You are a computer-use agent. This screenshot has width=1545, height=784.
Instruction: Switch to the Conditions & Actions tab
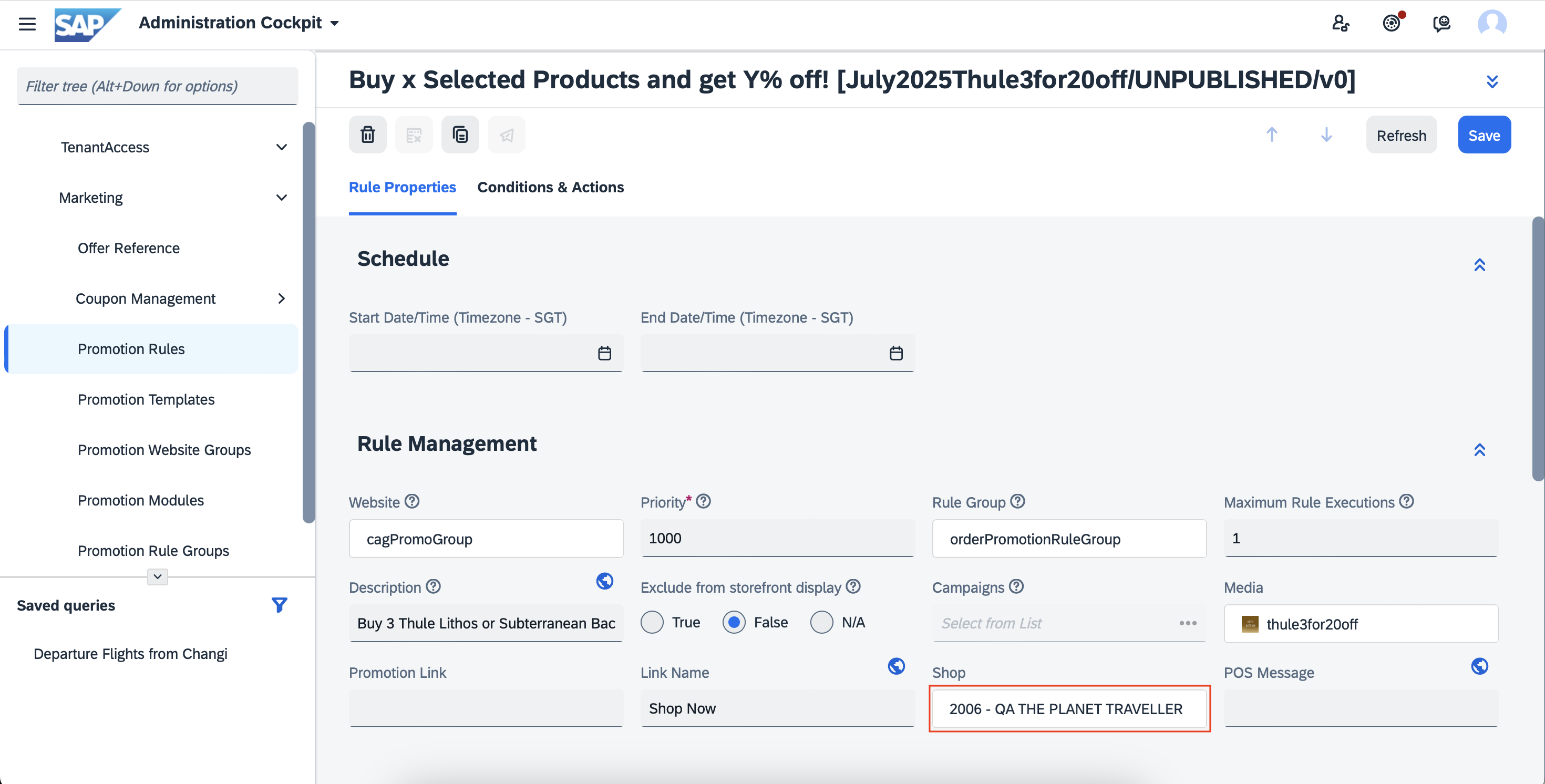click(x=551, y=187)
